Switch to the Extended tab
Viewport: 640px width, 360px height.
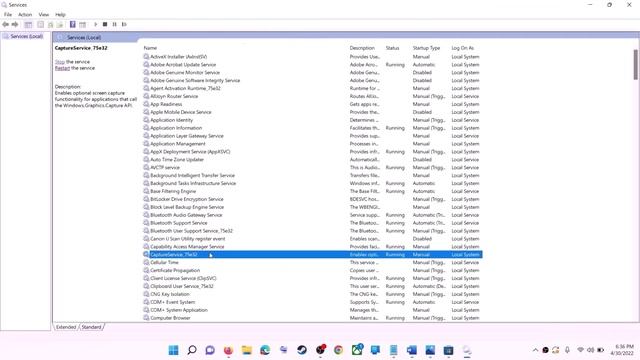click(66, 327)
